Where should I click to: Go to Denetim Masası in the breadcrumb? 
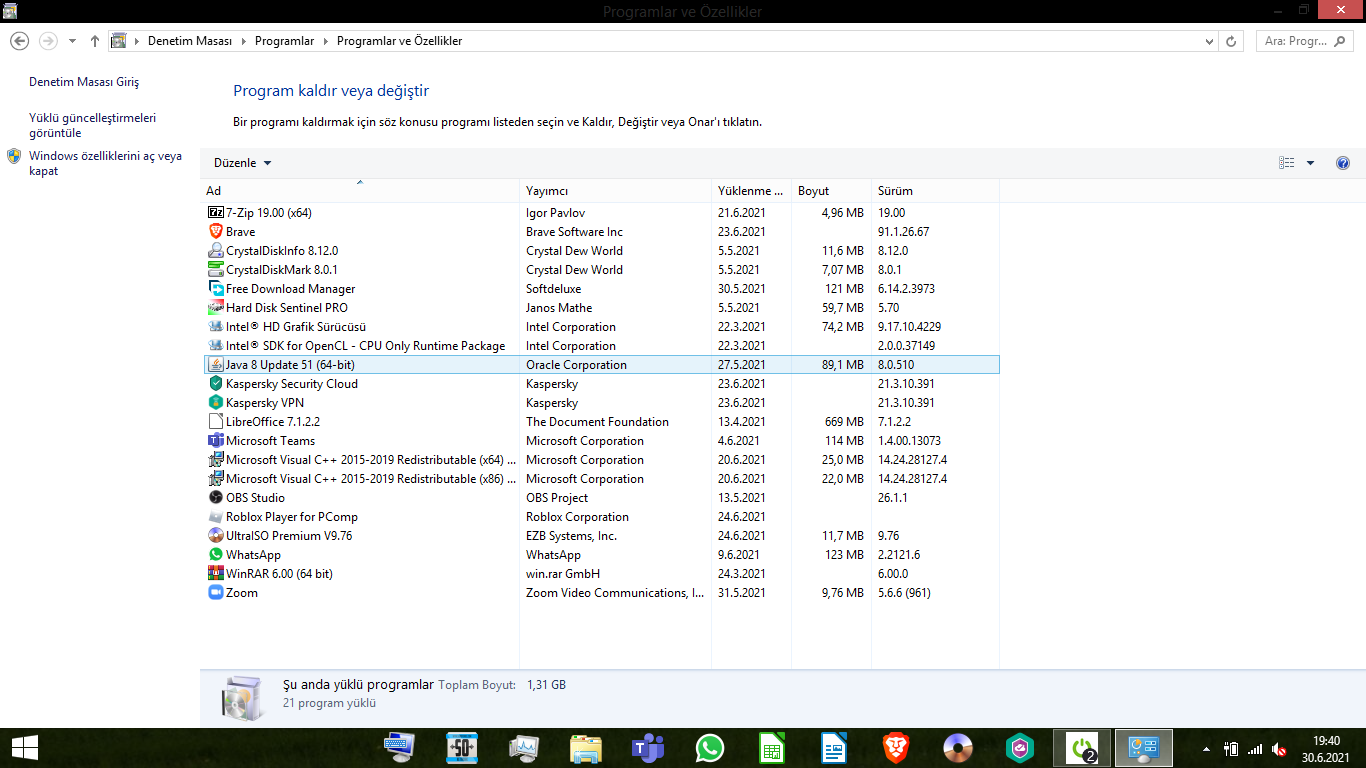tap(190, 41)
